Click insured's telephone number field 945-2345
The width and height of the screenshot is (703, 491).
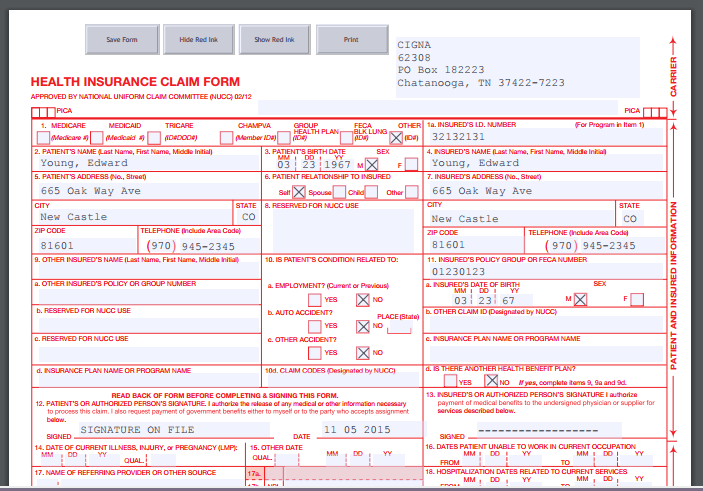(x=622, y=246)
